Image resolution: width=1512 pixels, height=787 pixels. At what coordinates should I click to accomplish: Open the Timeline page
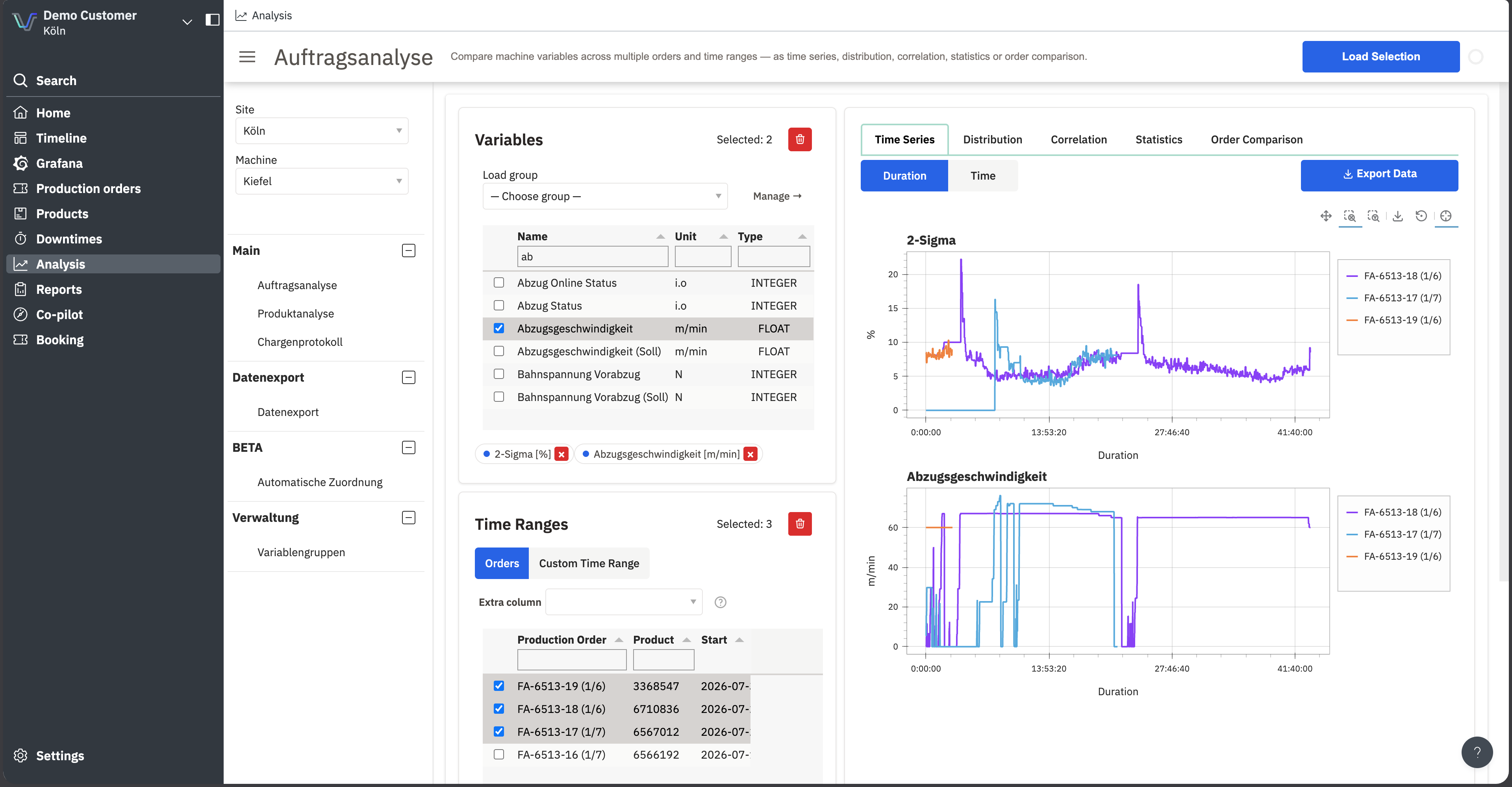[113, 138]
